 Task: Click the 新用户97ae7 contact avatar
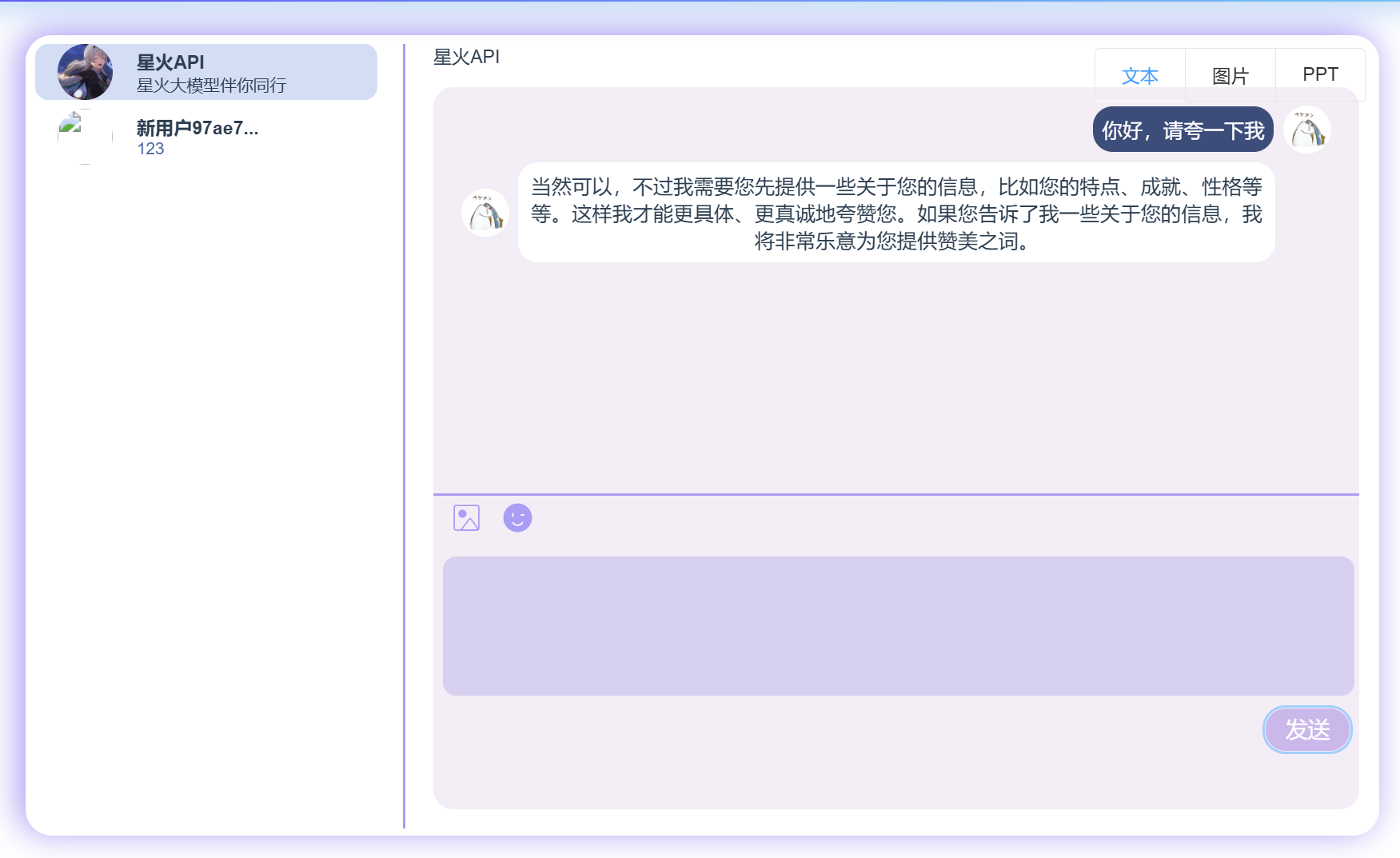click(86, 137)
